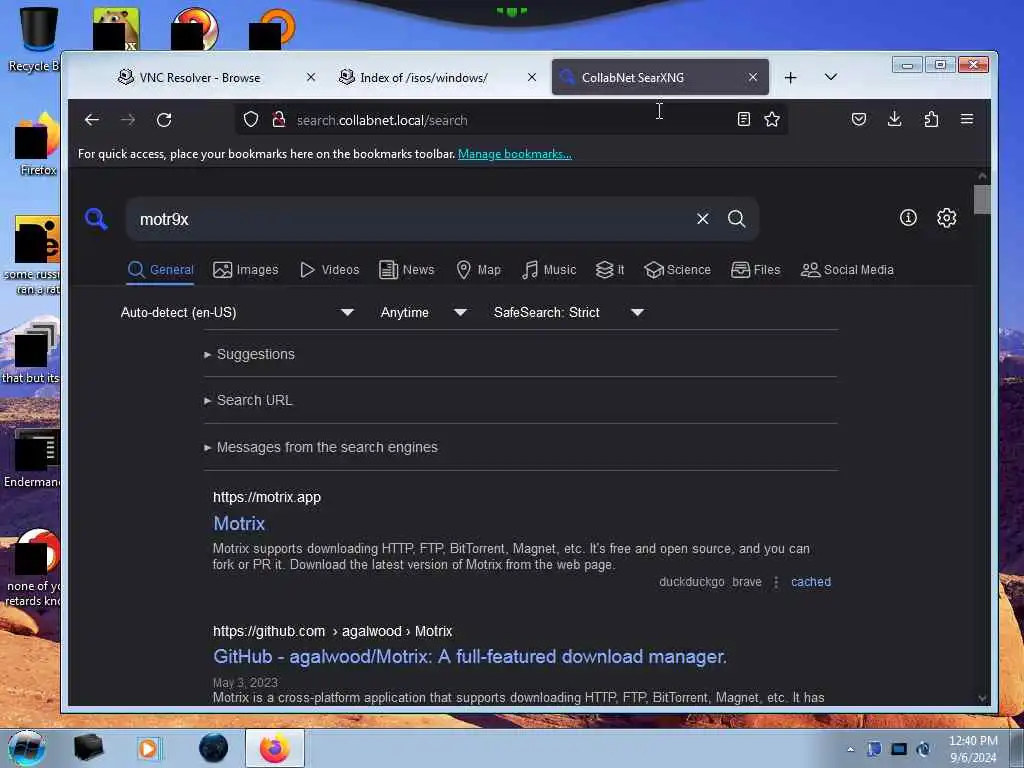
Task: Open the Windows Start button
Action: point(26,748)
